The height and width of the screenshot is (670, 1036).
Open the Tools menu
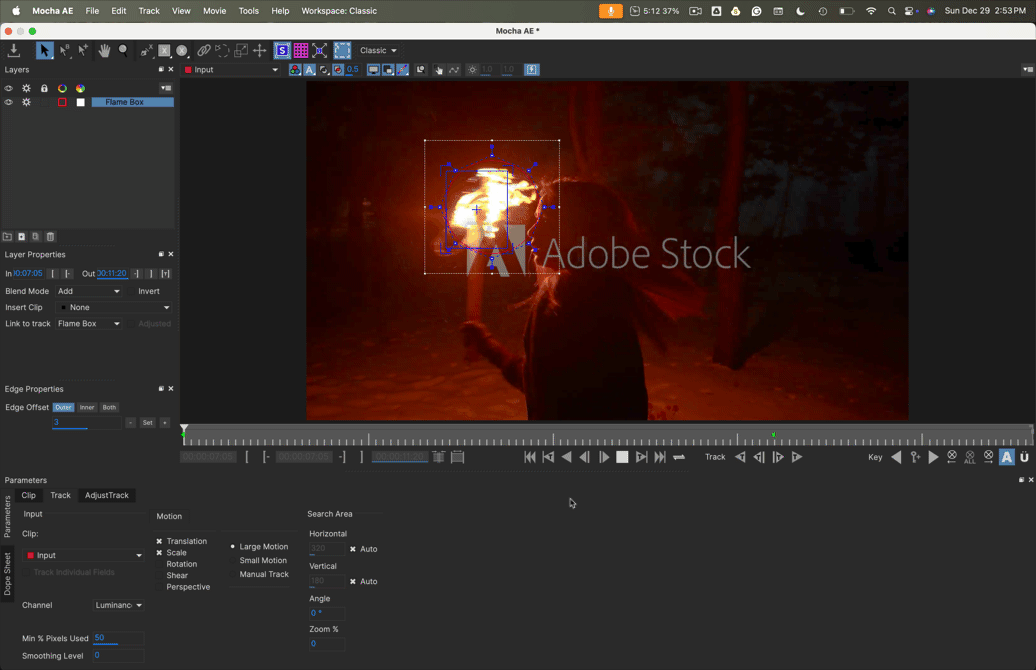pos(248,11)
